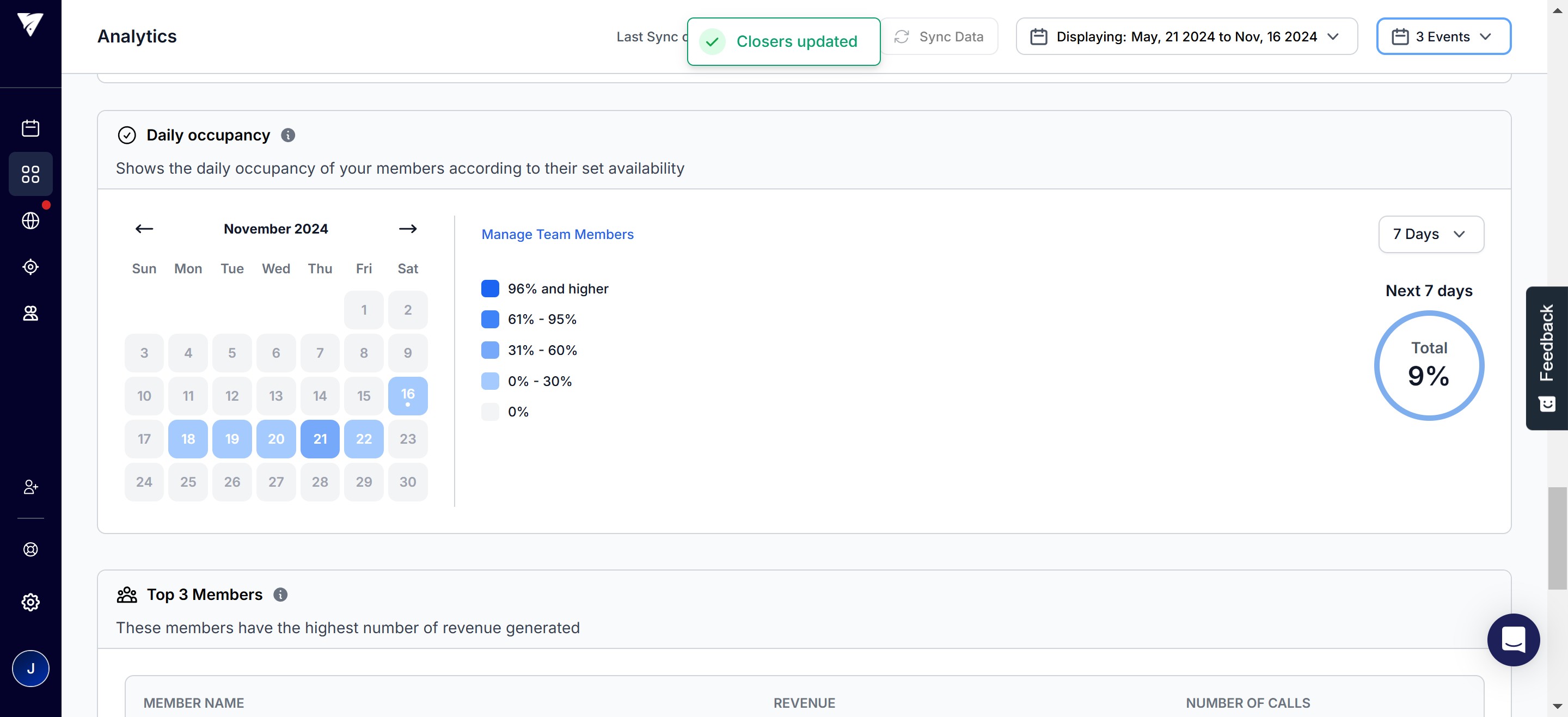Open the calendar icon in the sidebar
This screenshot has width=1568, height=717.
30,128
